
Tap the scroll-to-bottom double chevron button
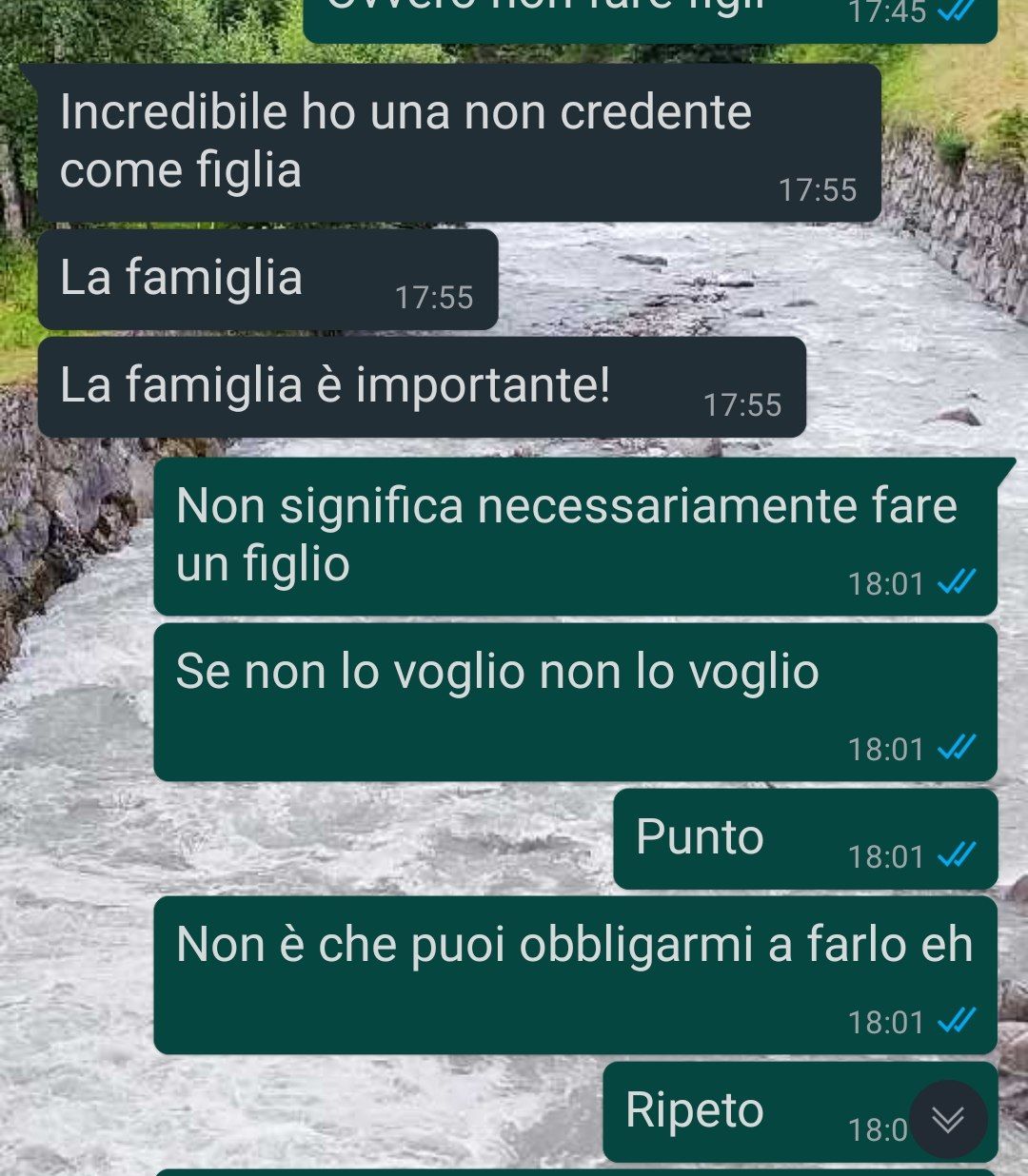point(947,1119)
